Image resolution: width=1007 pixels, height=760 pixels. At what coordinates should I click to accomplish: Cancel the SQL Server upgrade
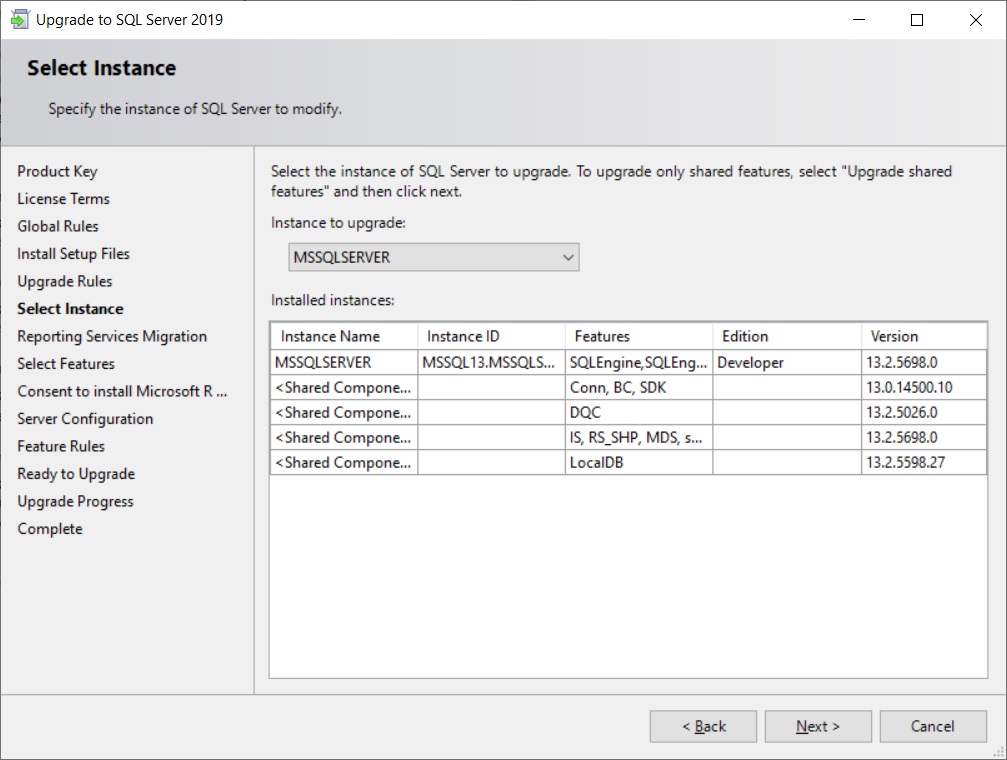click(x=933, y=726)
